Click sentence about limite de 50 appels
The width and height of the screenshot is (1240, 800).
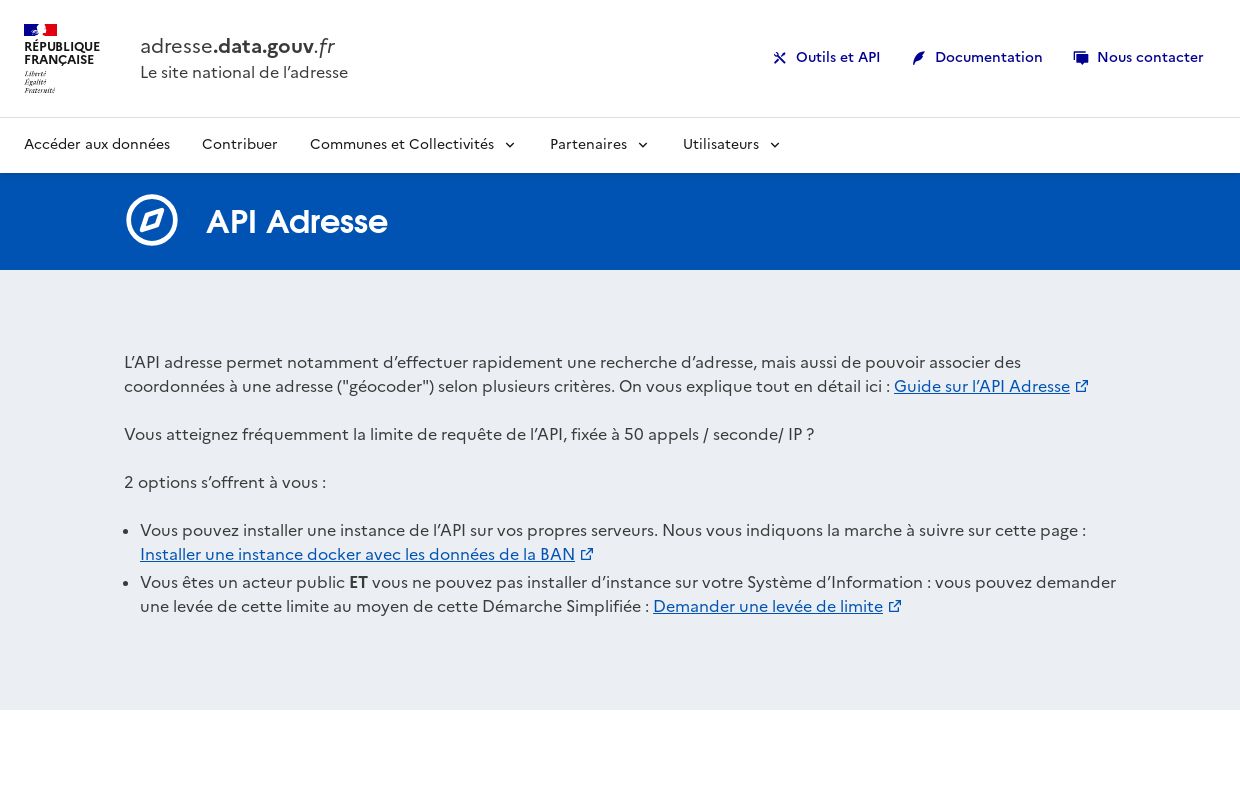[x=469, y=434]
